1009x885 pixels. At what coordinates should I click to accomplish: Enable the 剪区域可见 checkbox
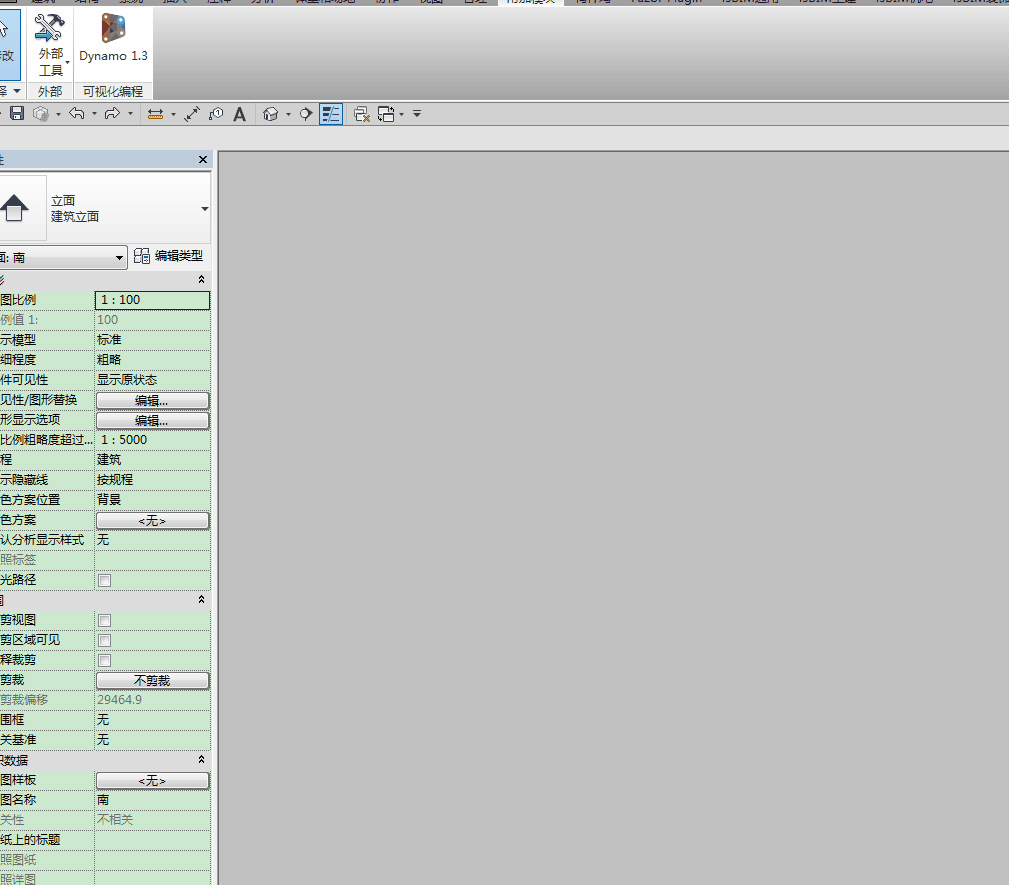[104, 640]
